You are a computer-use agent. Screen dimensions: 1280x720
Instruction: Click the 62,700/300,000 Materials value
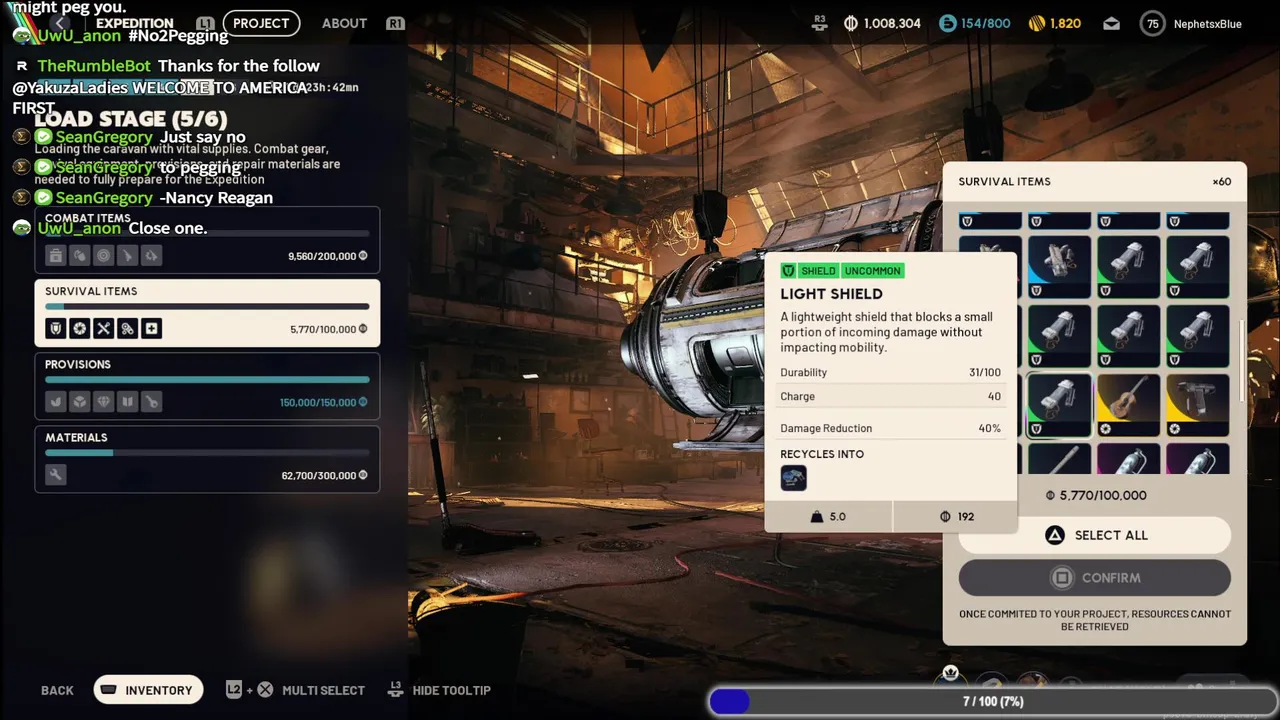tap(319, 475)
